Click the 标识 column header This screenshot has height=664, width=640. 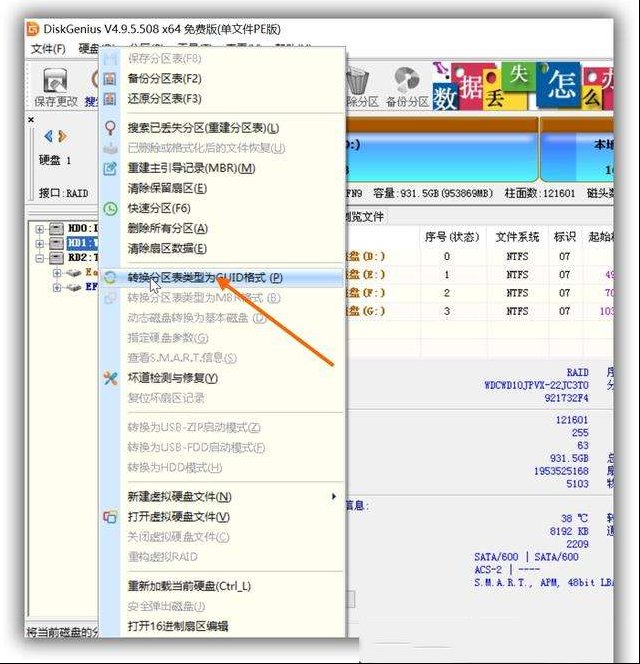point(565,237)
